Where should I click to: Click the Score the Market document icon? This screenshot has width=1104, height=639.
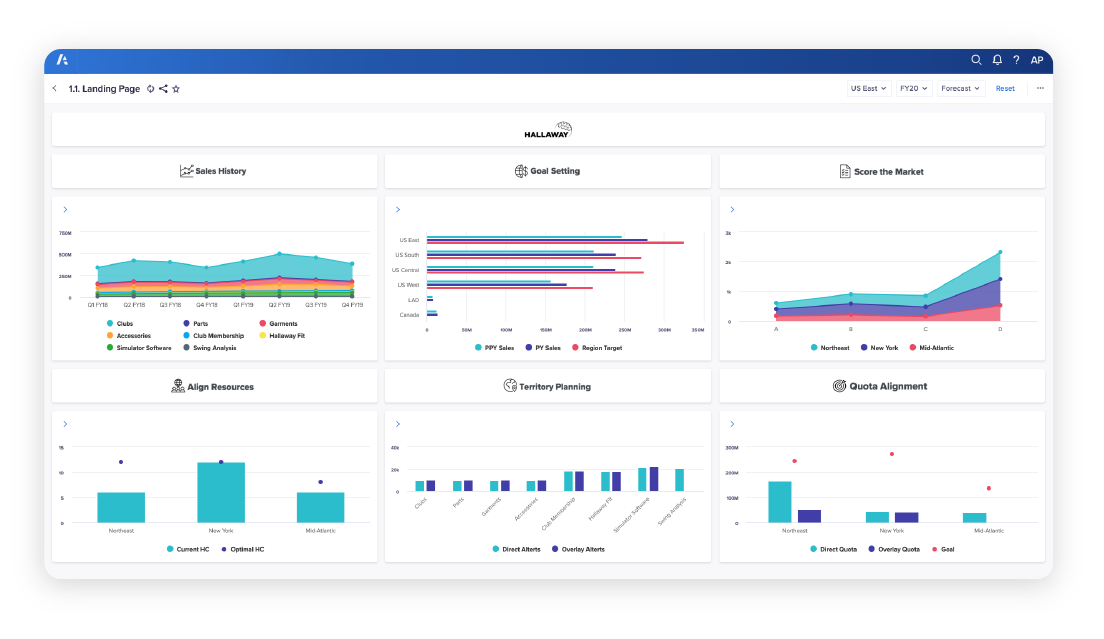click(x=845, y=171)
